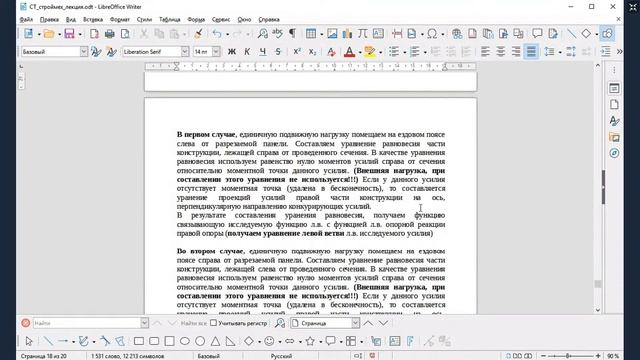Undo the last action
This screenshot has height=360, width=640.
coord(217,33)
